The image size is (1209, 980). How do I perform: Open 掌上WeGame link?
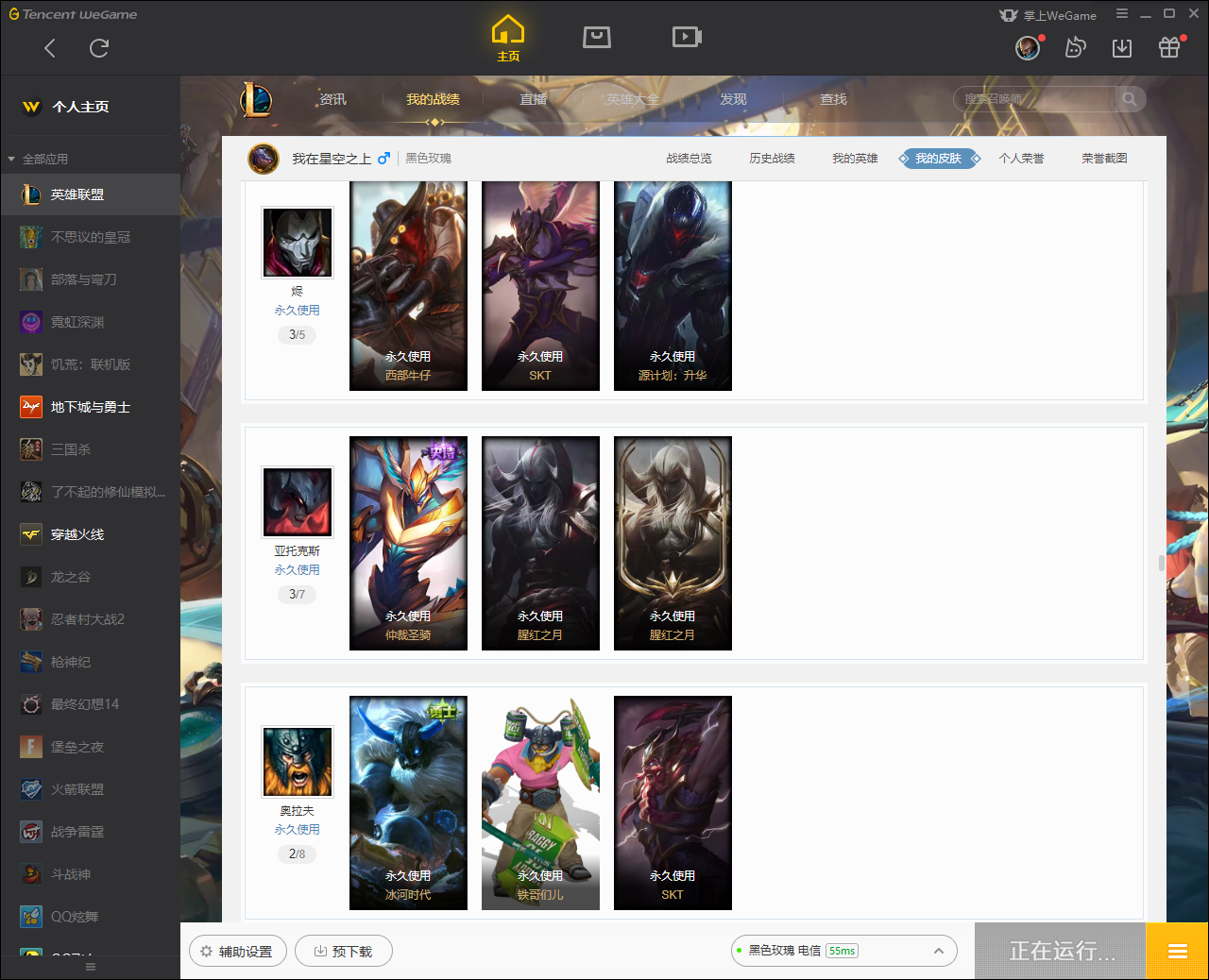coord(1048,15)
